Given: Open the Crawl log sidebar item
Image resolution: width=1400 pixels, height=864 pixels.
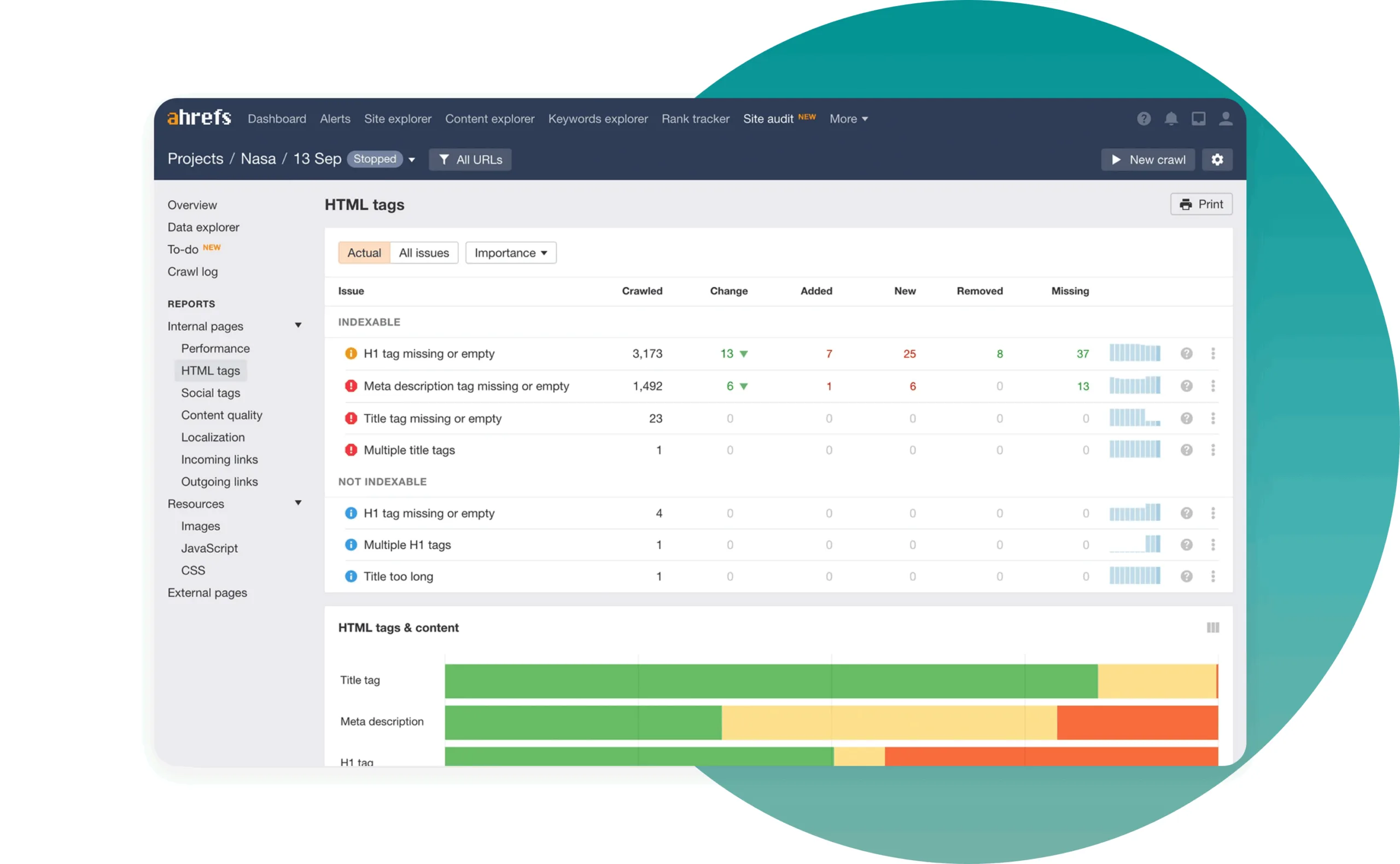Looking at the screenshot, I should [192, 272].
